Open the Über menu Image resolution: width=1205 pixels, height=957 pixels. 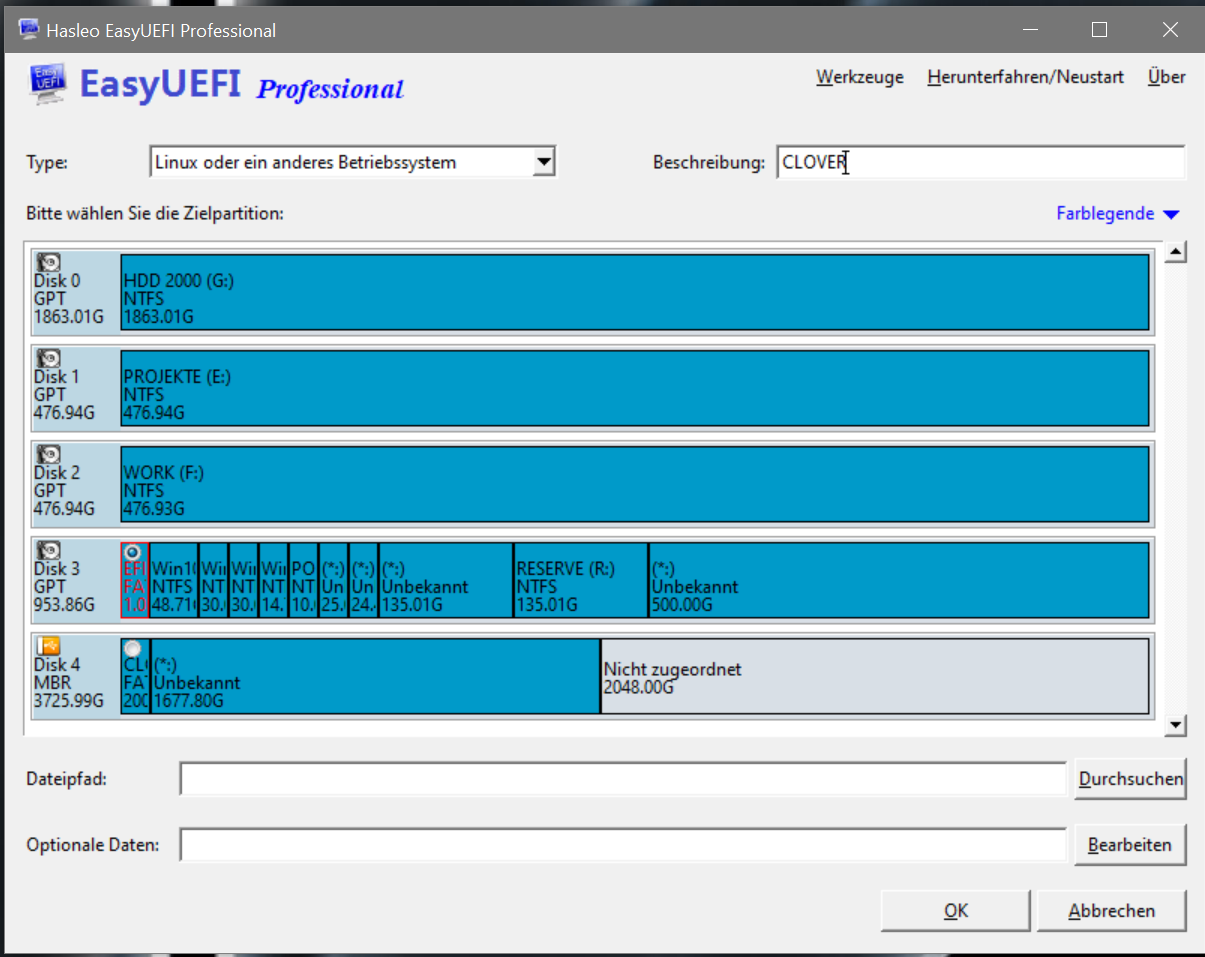point(1167,77)
